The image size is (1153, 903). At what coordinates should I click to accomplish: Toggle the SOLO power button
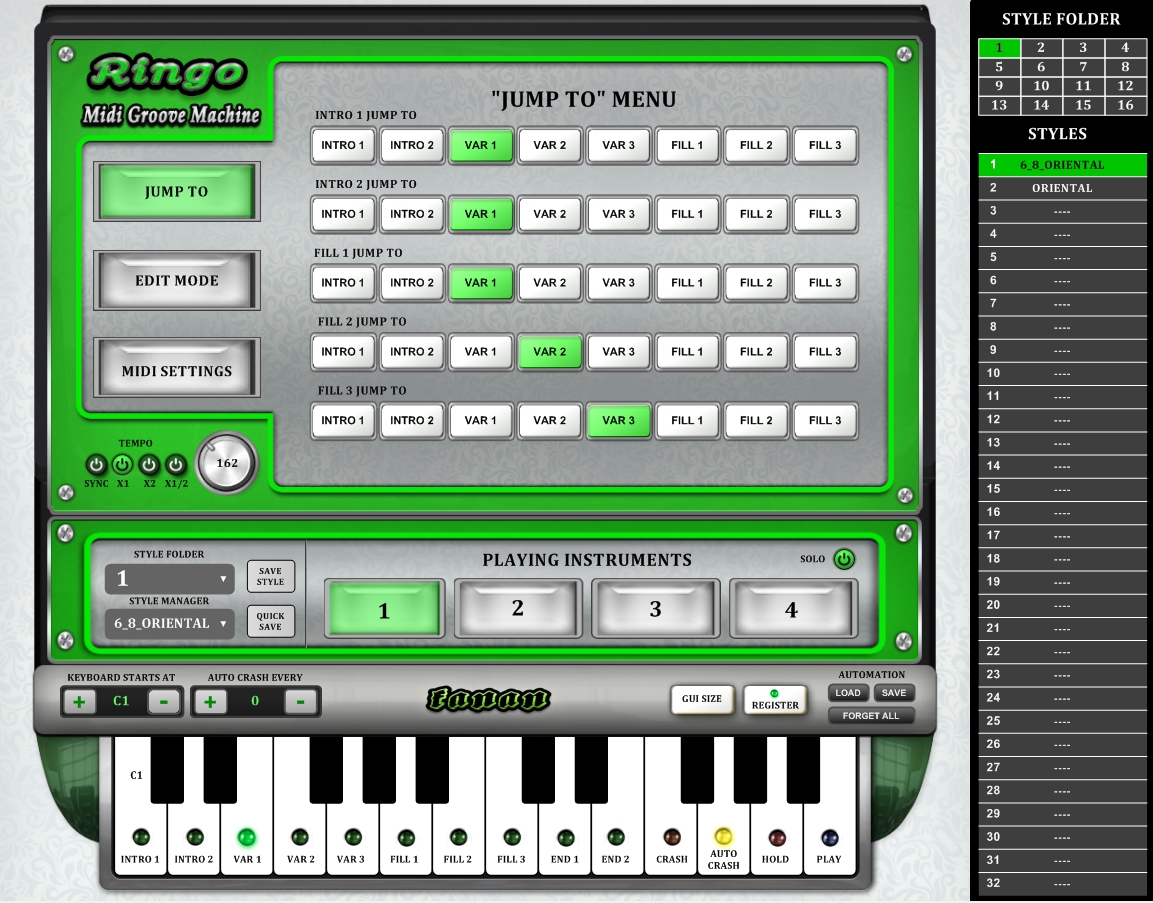point(844,559)
